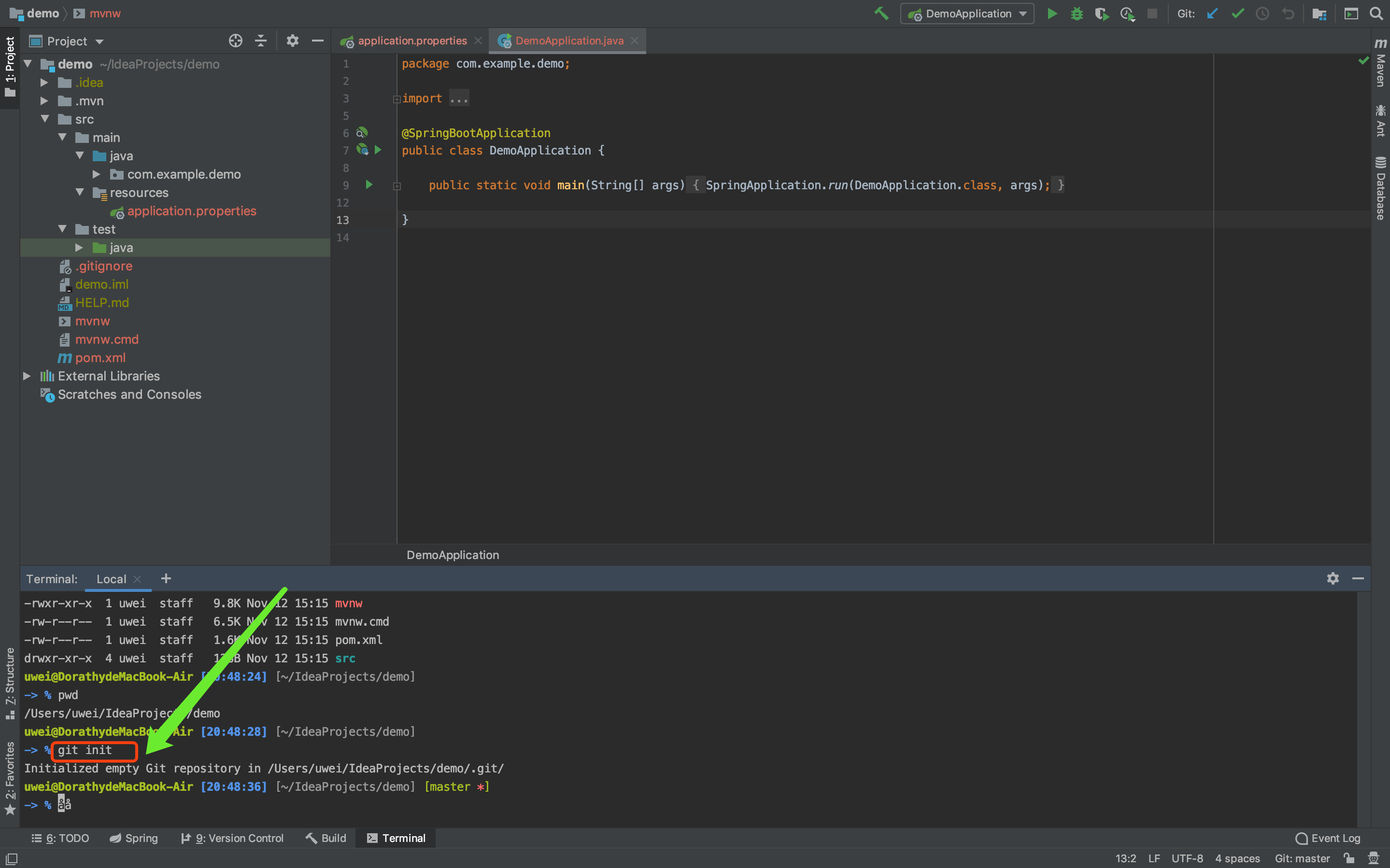
Task: Toggle the Structure tool window
Action: coord(10,682)
